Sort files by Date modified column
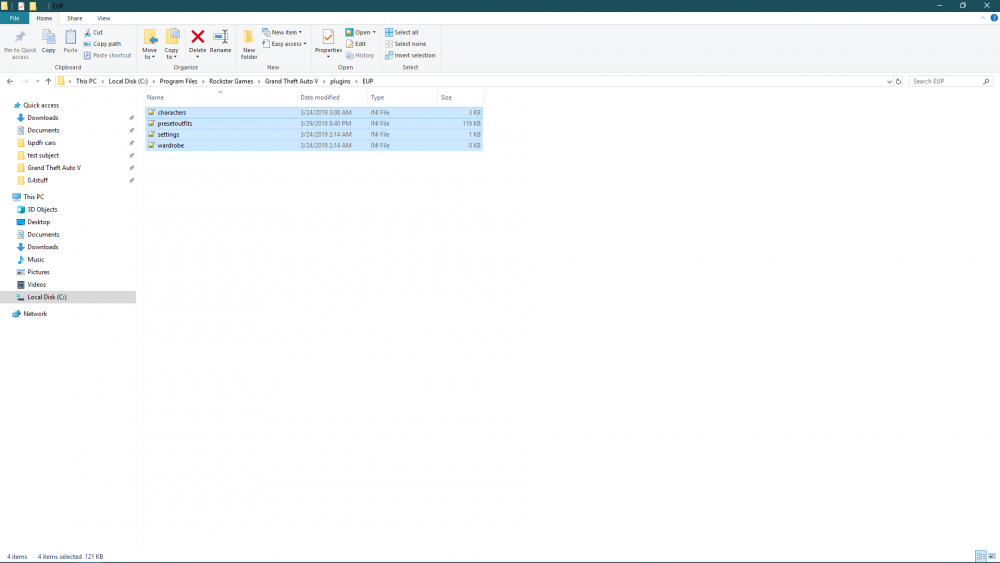 click(x=320, y=97)
